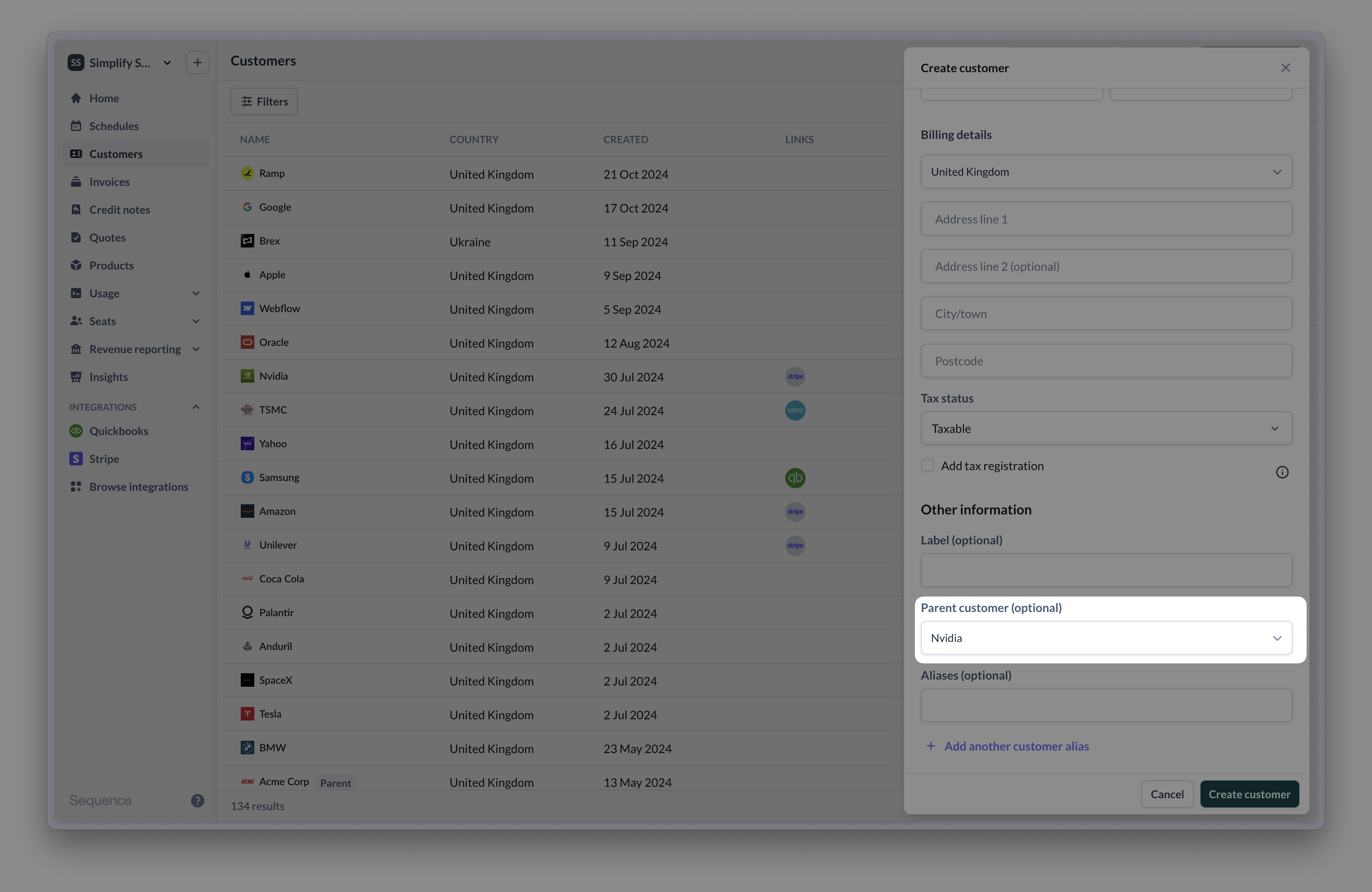Open the SpaceX customer row
1372x892 pixels.
tap(560, 680)
